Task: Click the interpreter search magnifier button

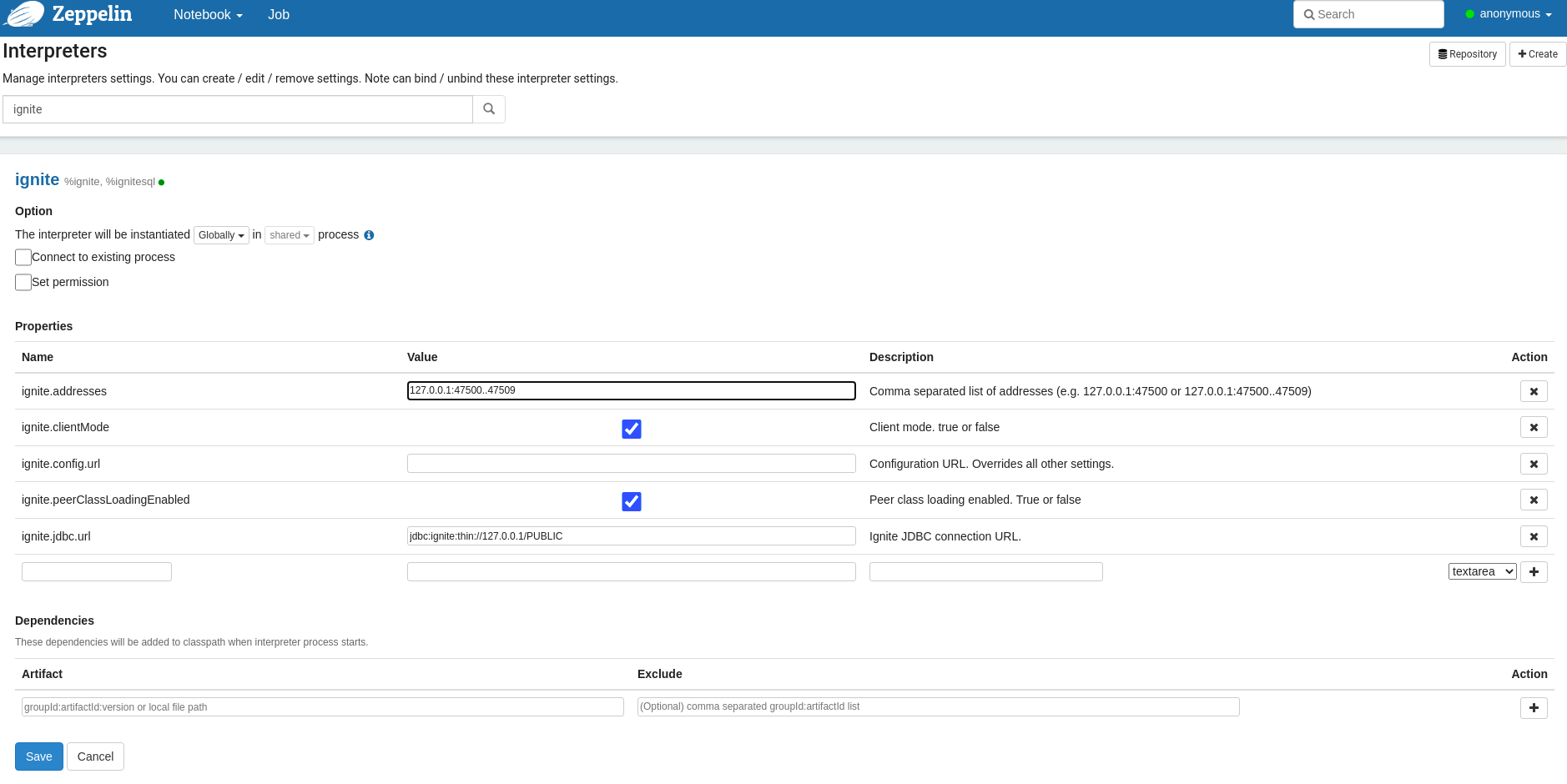Action: (489, 109)
